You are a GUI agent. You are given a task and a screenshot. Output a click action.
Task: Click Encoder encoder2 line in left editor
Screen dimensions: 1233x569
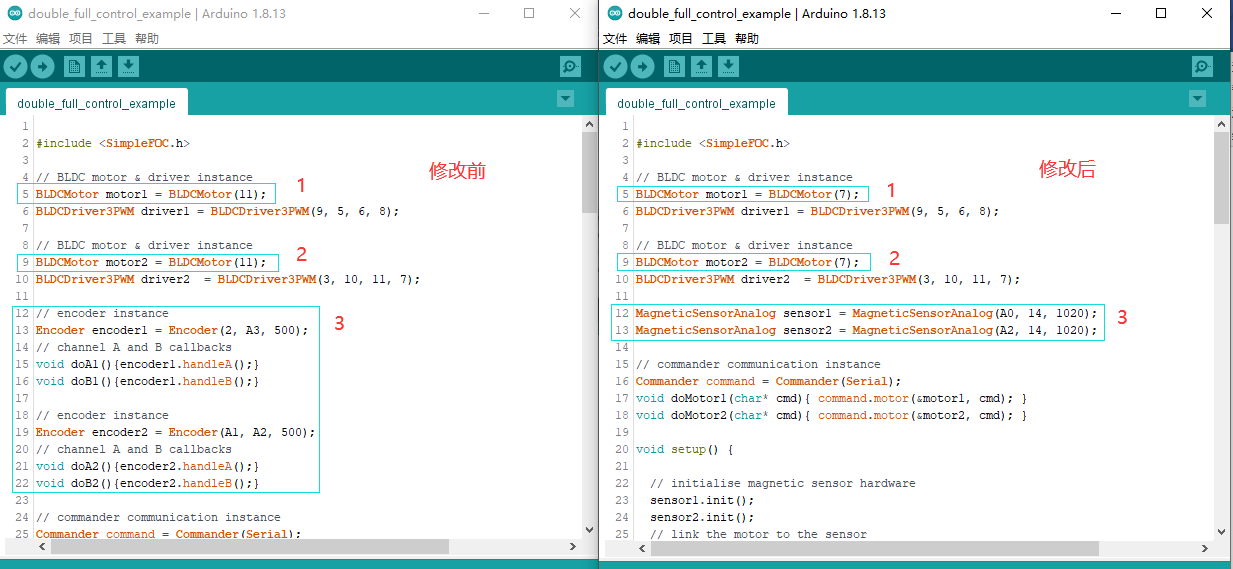point(175,432)
